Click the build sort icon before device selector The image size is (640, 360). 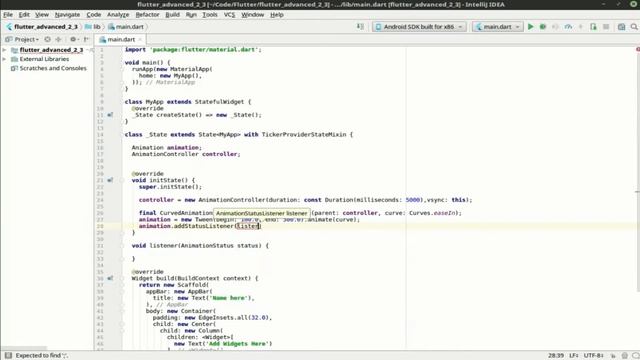(x=360, y=27)
